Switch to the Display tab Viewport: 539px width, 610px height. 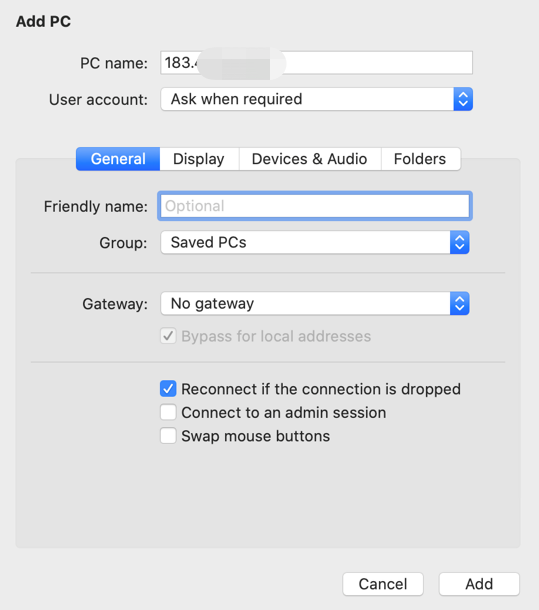(199, 159)
